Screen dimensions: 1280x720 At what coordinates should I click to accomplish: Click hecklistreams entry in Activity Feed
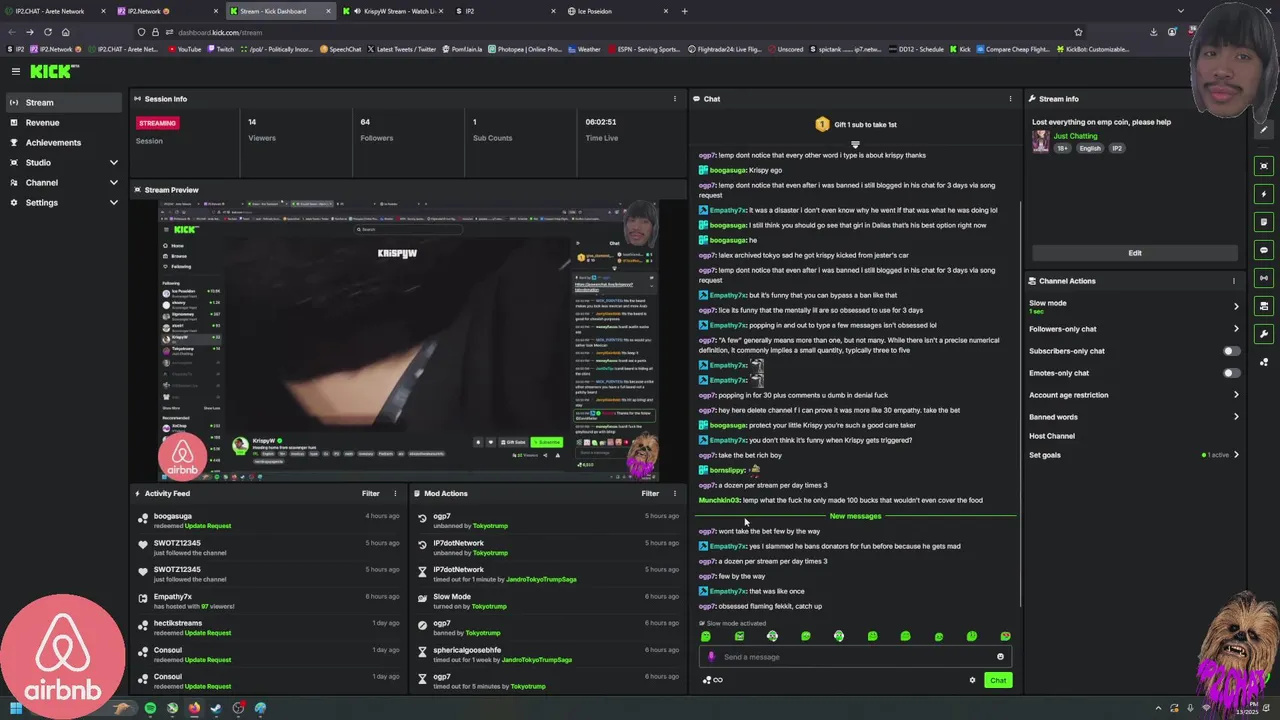pos(270,627)
